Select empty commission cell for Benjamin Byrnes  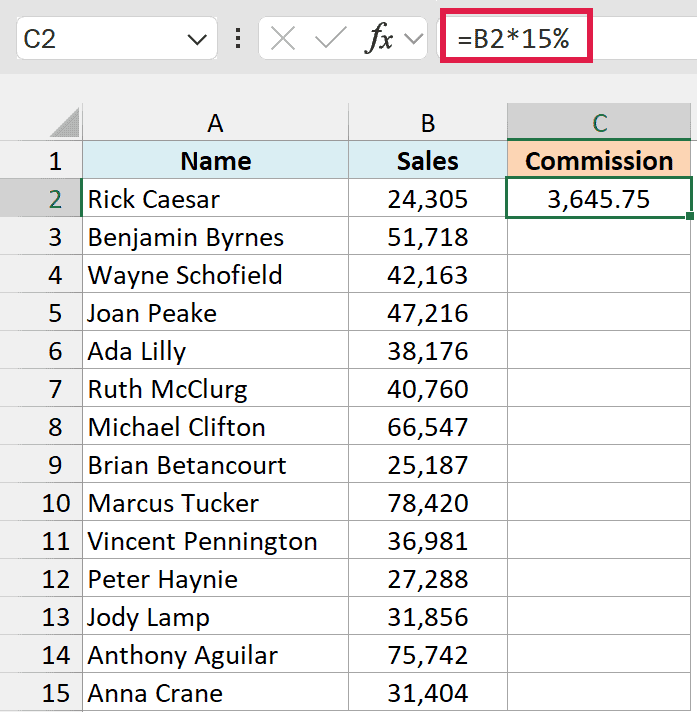click(599, 237)
